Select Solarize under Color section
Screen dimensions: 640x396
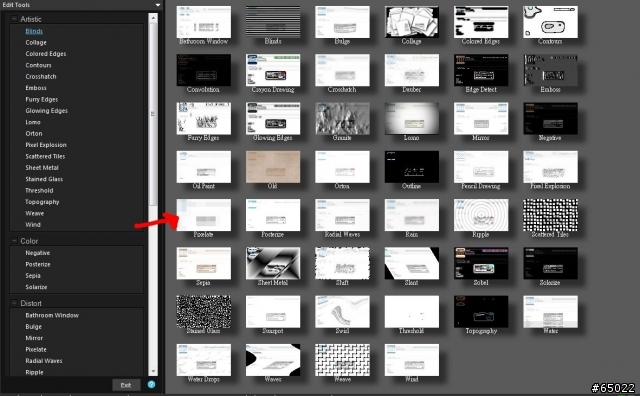36,287
